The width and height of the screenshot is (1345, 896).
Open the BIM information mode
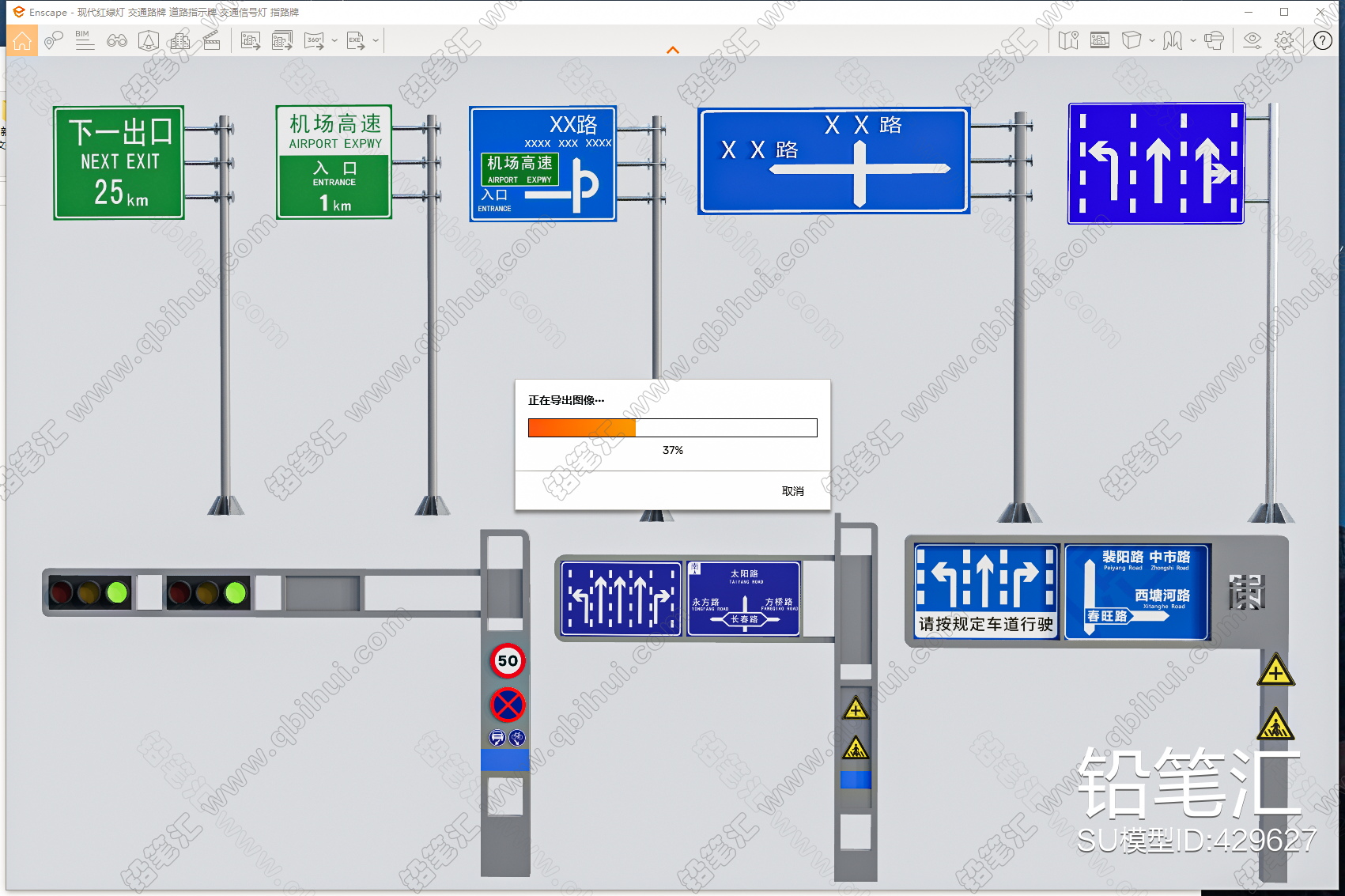(85, 40)
